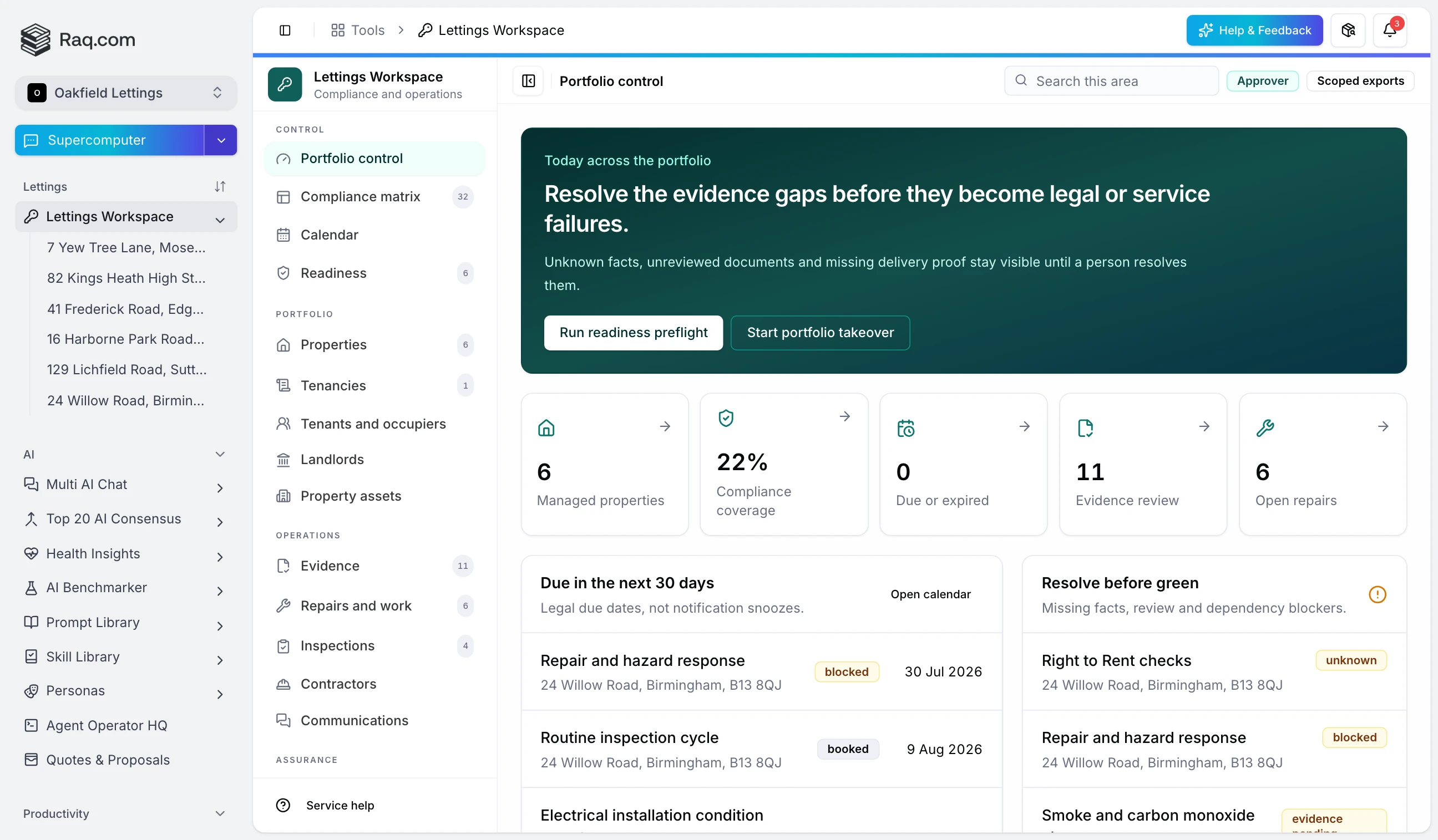The width and height of the screenshot is (1438, 840).
Task: Click the warning icon in Resolve before green
Action: 1377,594
